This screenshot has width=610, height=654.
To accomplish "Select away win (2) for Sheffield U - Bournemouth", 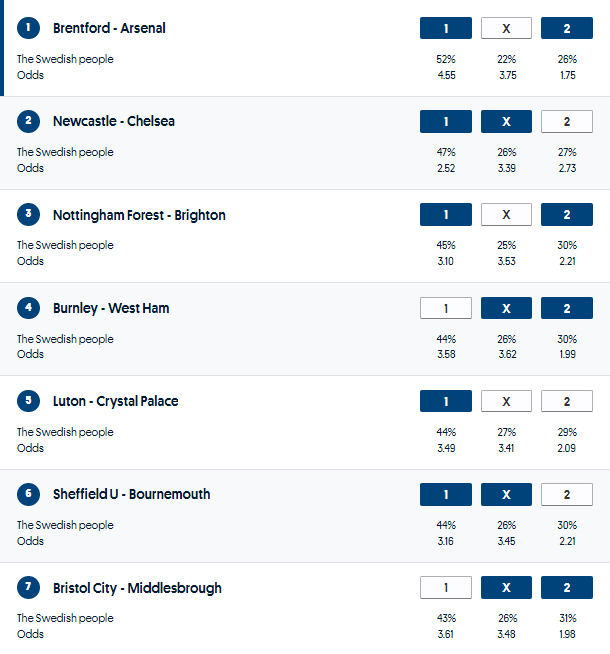I will (x=567, y=494).
